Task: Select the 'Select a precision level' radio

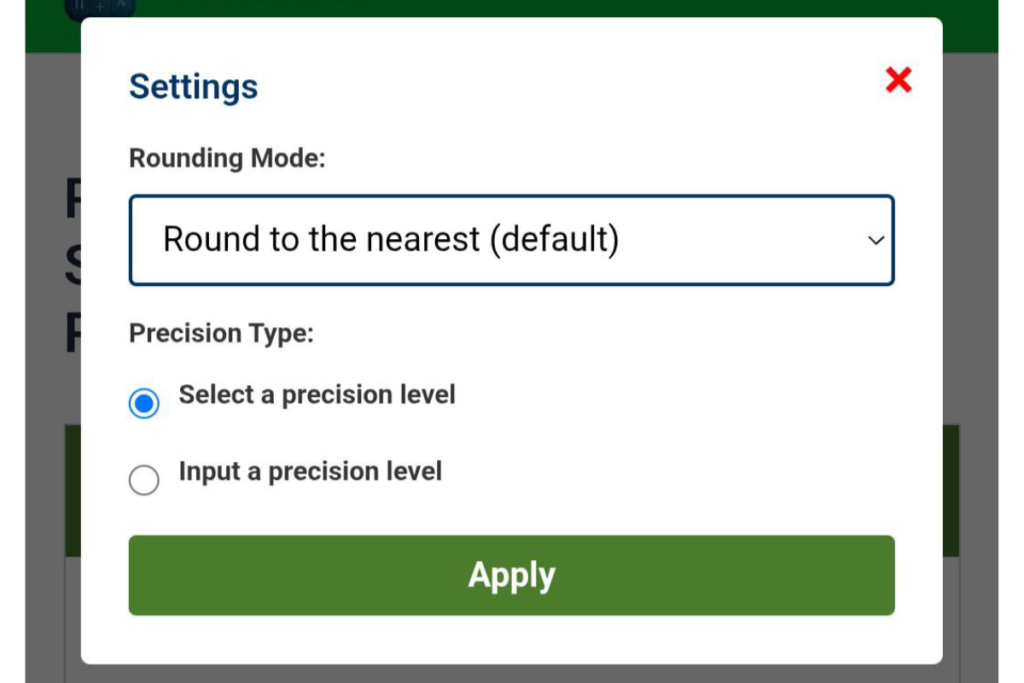Action: (x=144, y=404)
